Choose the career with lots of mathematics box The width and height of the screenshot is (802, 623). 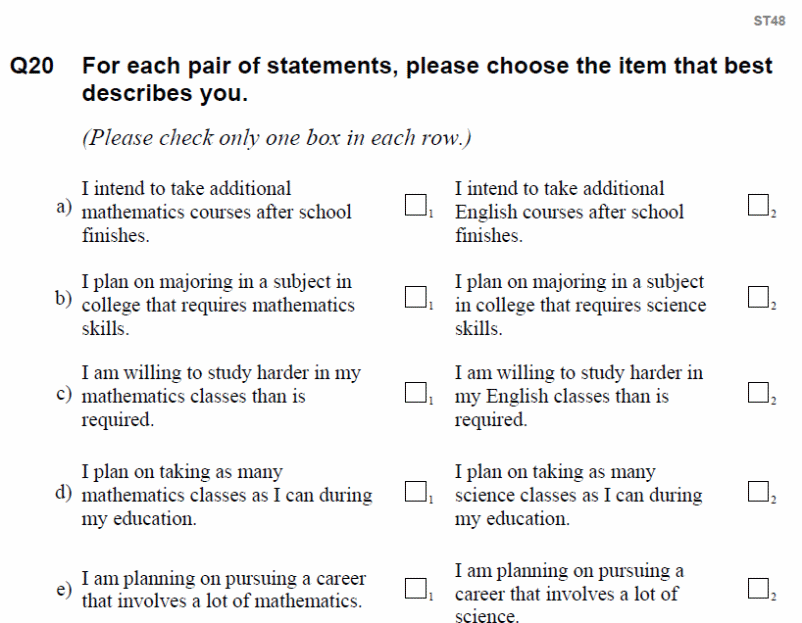pyautogui.click(x=415, y=588)
